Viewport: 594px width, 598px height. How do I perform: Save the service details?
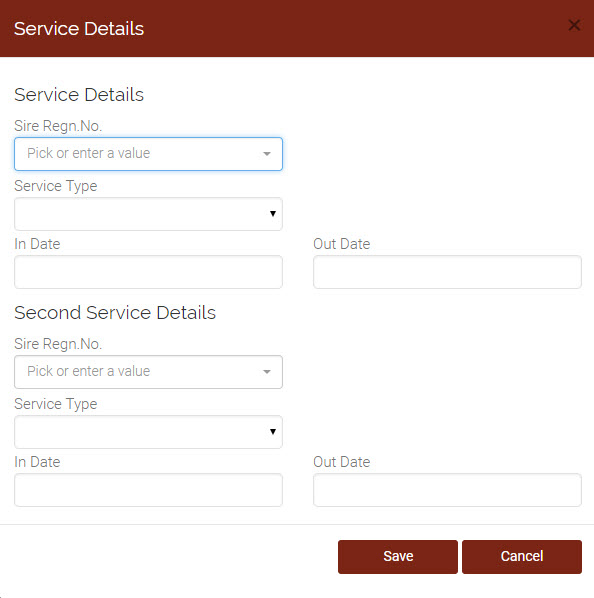tap(398, 556)
